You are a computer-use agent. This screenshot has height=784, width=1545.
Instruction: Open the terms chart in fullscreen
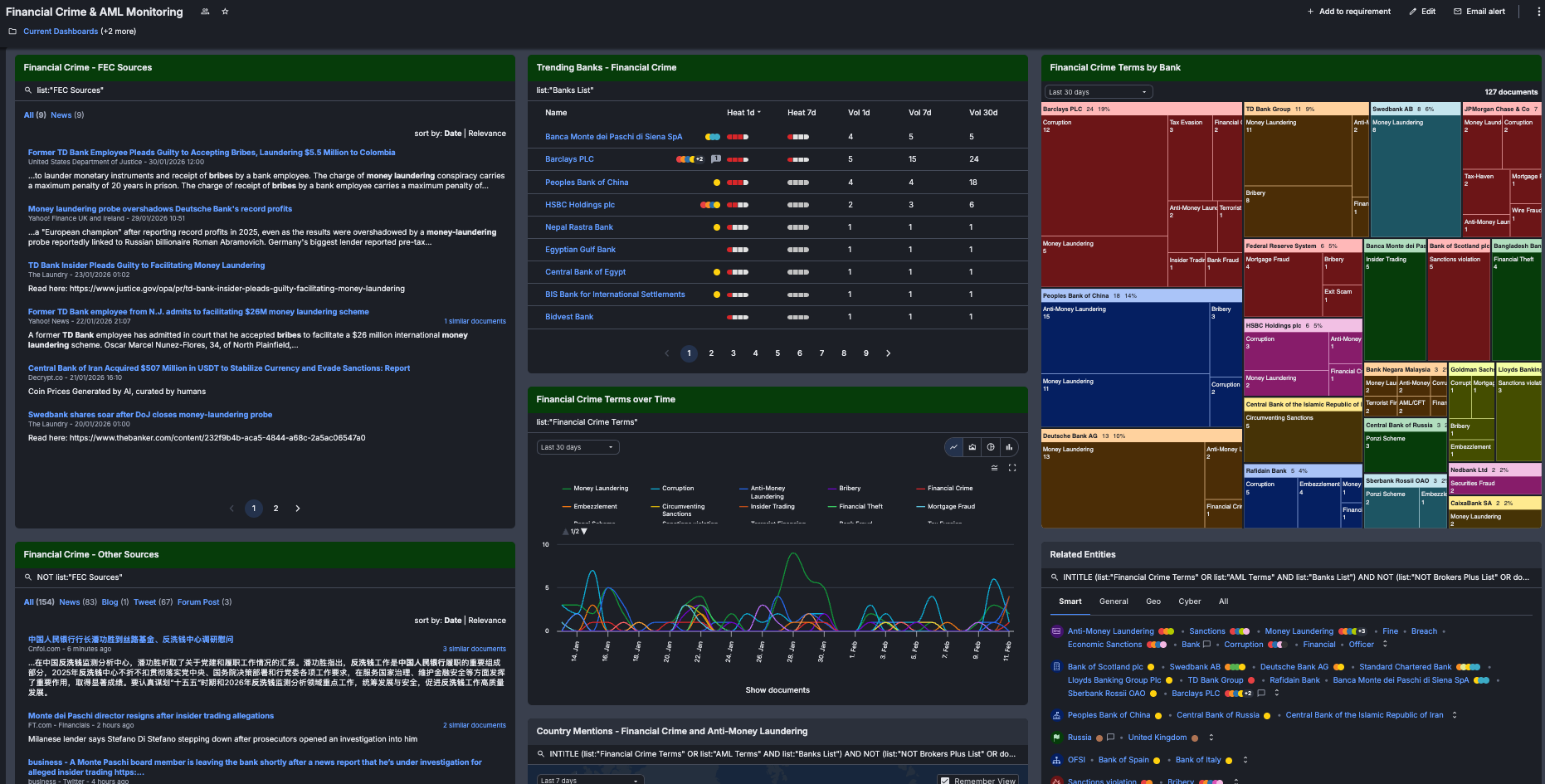tap(1012, 468)
